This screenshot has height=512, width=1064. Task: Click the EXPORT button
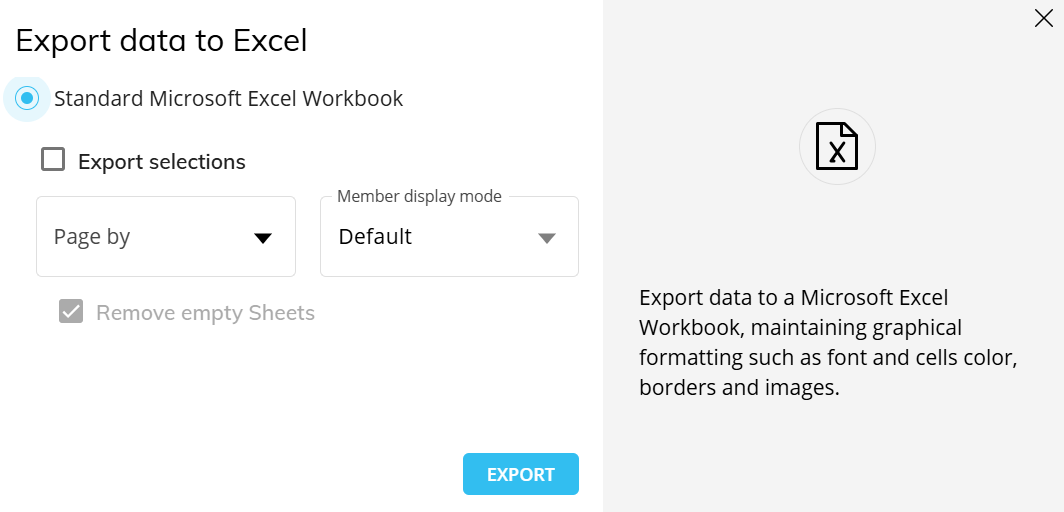520,474
